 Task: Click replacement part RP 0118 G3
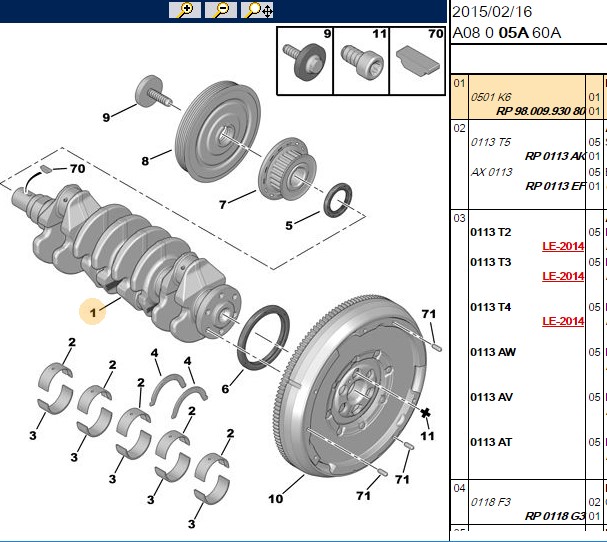[555, 516]
